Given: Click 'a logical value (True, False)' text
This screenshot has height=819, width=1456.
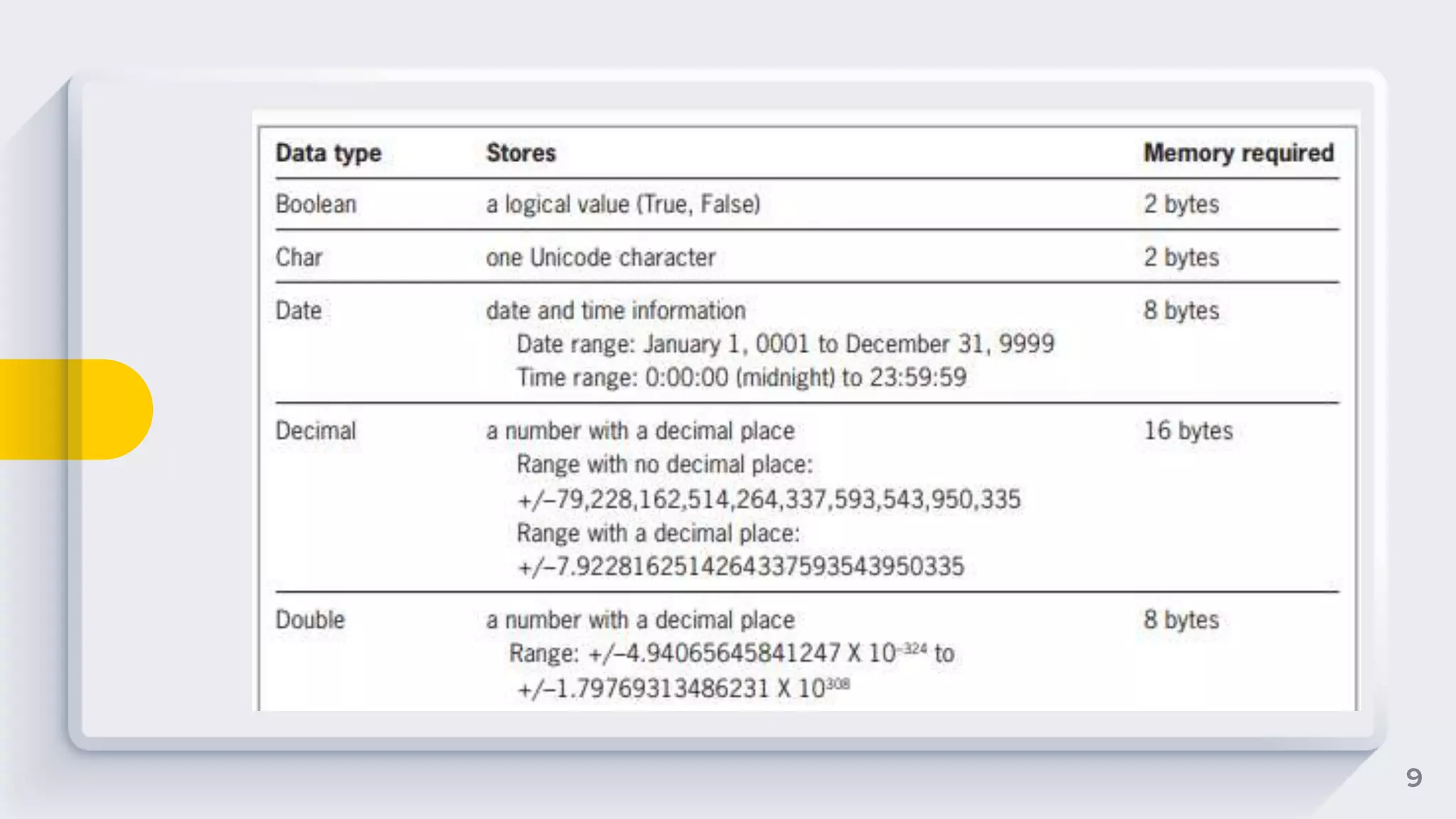Looking at the screenshot, I should pyautogui.click(x=623, y=204).
